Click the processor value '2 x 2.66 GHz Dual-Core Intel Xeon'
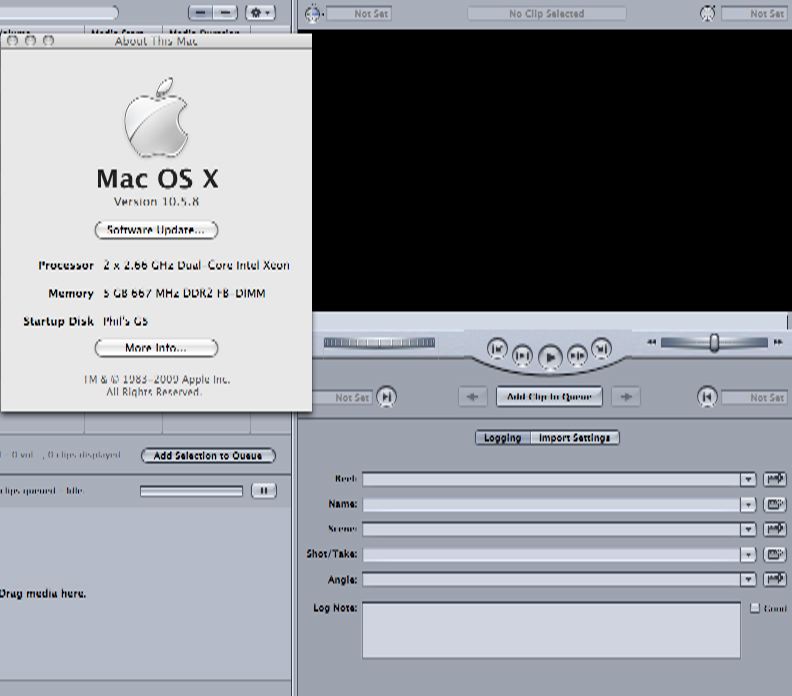 pyautogui.click(x=196, y=265)
